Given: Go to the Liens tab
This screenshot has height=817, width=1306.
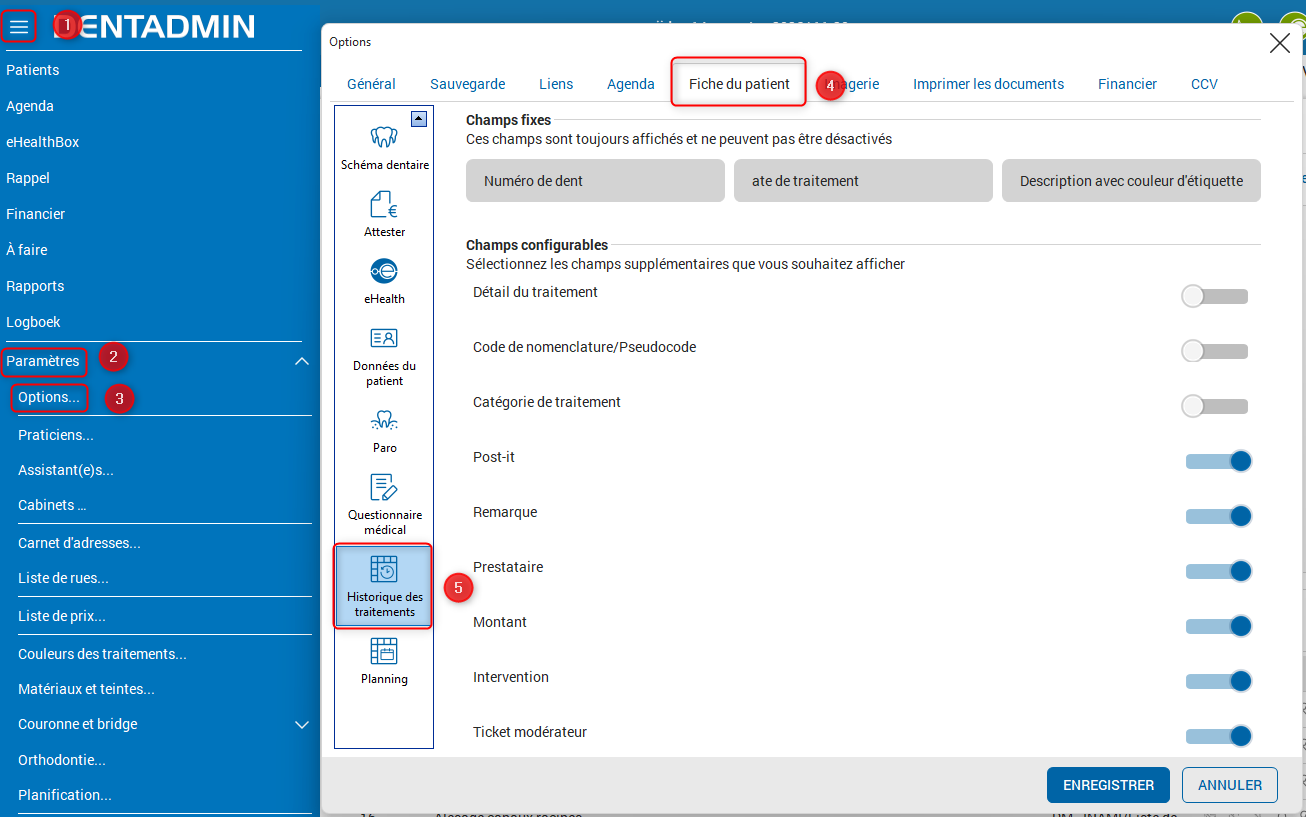Looking at the screenshot, I should click(556, 84).
